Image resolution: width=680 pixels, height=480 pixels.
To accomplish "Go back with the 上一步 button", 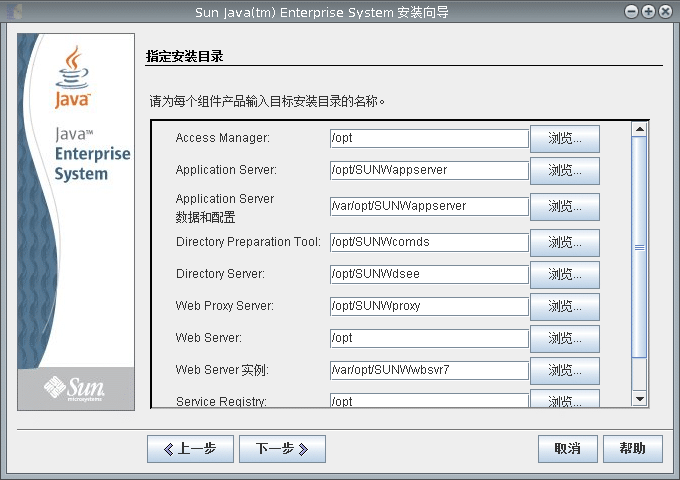I will coord(190,449).
